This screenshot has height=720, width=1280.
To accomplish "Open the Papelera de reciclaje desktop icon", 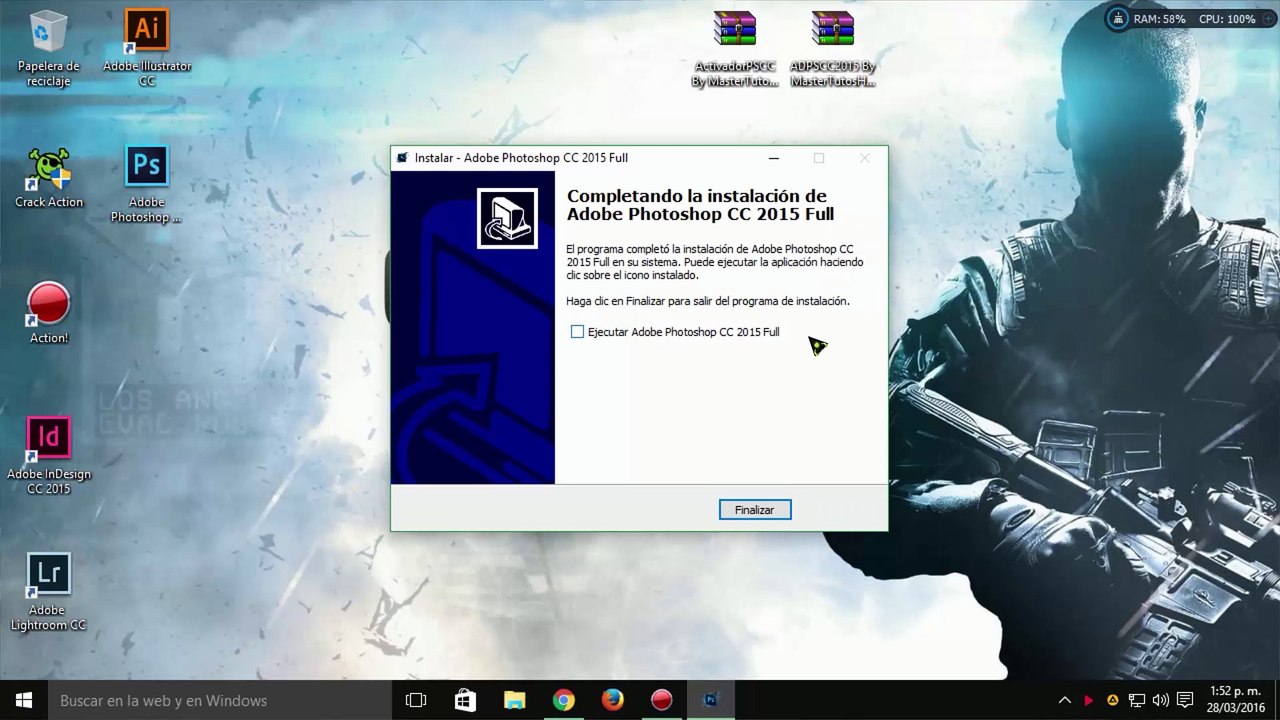I will (x=48, y=48).
